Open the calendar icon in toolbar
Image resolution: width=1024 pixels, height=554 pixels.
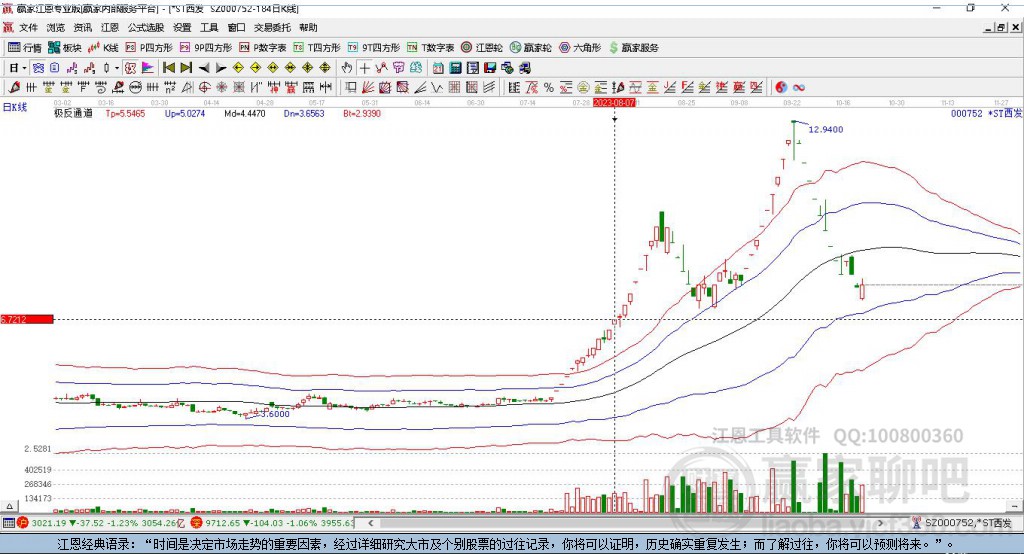click(x=438, y=68)
